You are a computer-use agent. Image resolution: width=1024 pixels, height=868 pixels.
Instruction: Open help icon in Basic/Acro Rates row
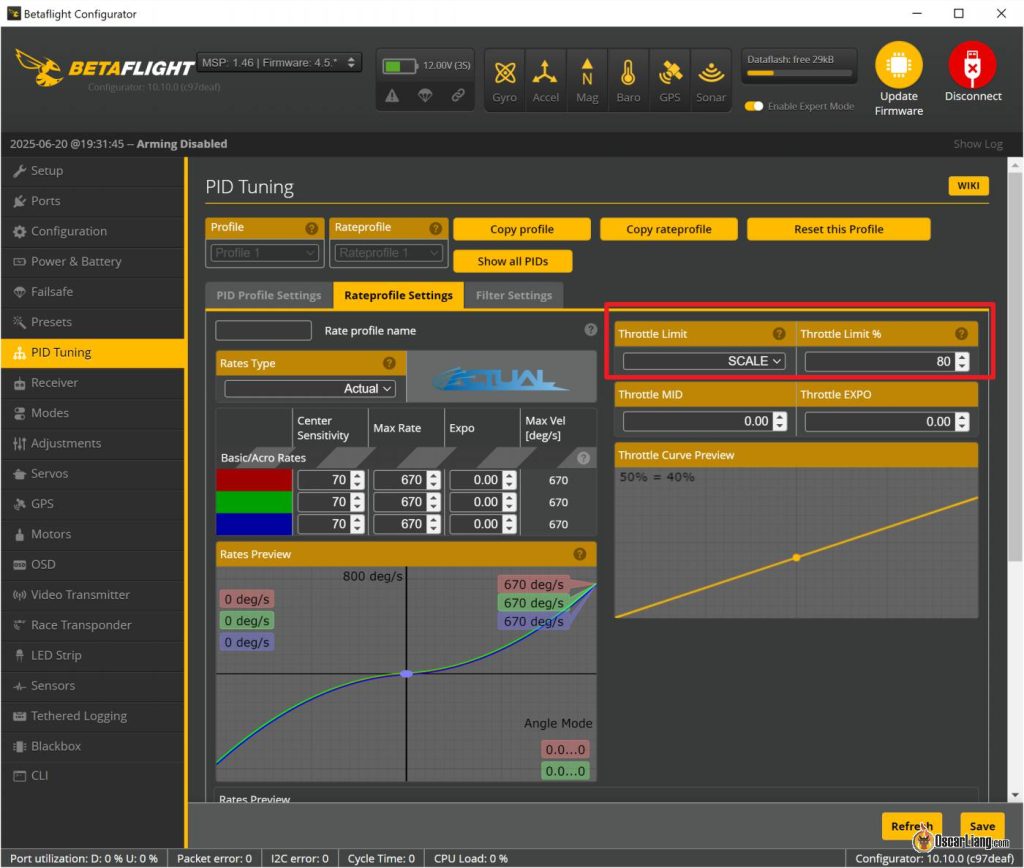(583, 458)
